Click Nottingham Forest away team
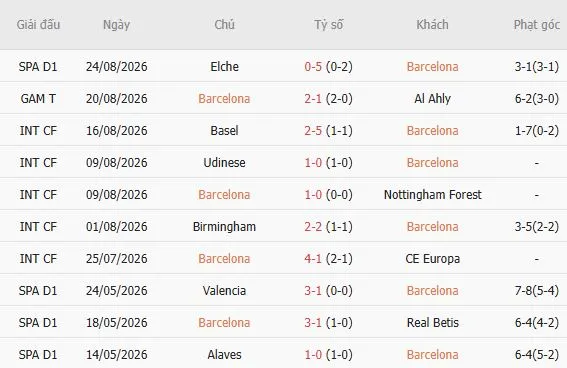 point(432,195)
